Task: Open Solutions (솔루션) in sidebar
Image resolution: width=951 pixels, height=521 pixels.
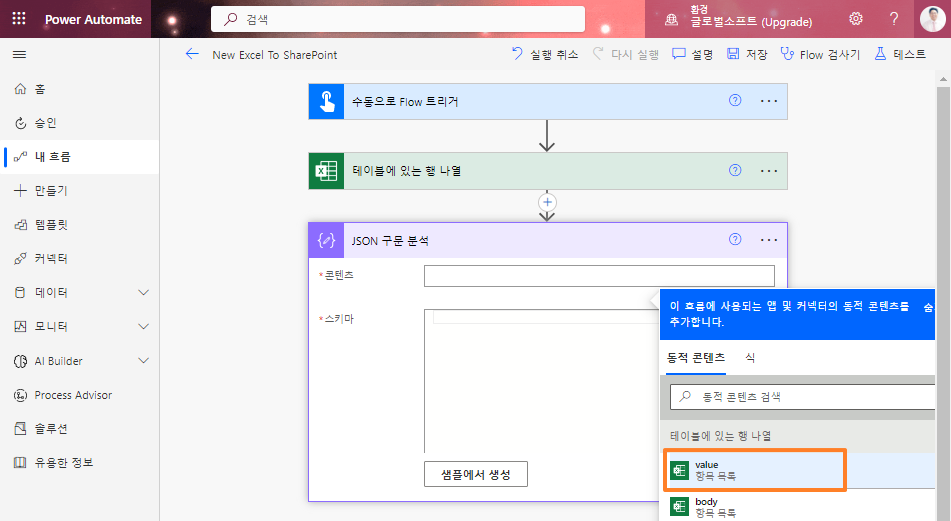Action: point(80,429)
